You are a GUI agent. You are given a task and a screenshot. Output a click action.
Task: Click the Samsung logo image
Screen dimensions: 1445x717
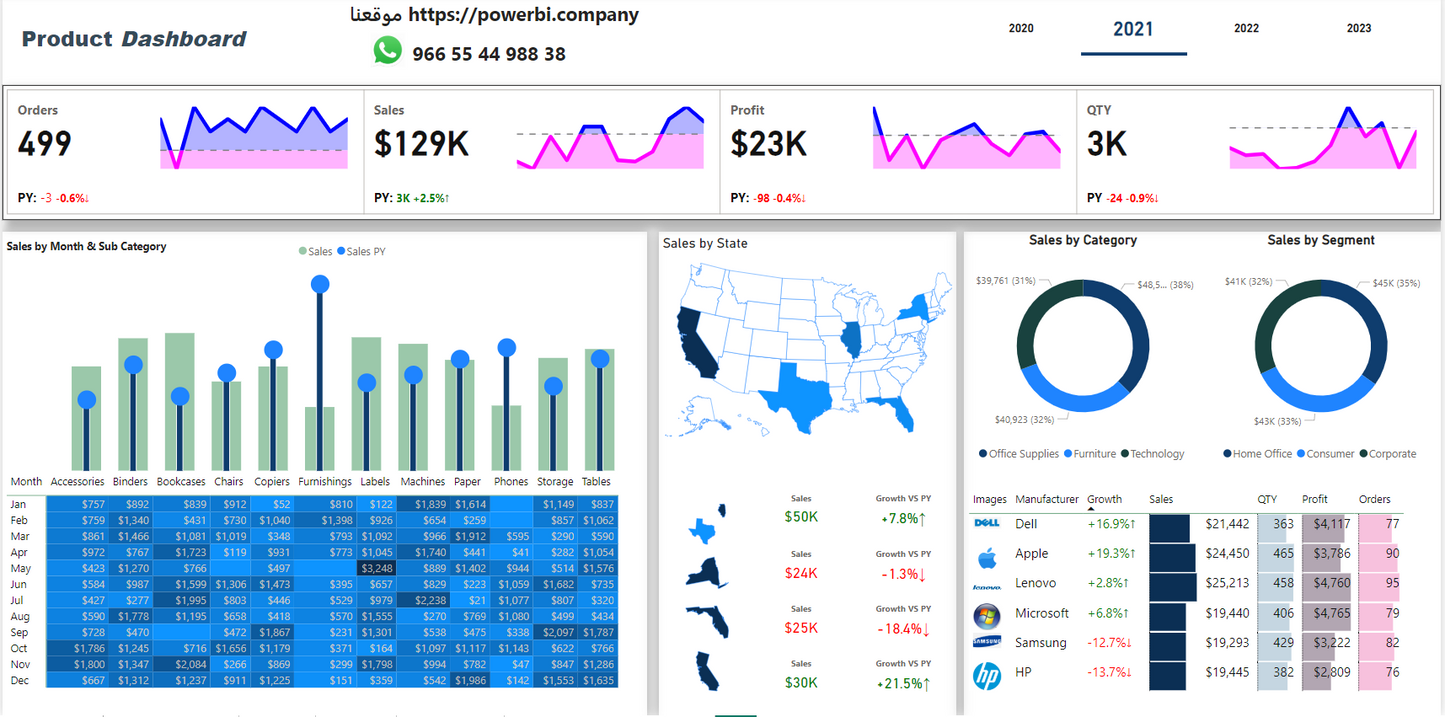[x=987, y=643]
